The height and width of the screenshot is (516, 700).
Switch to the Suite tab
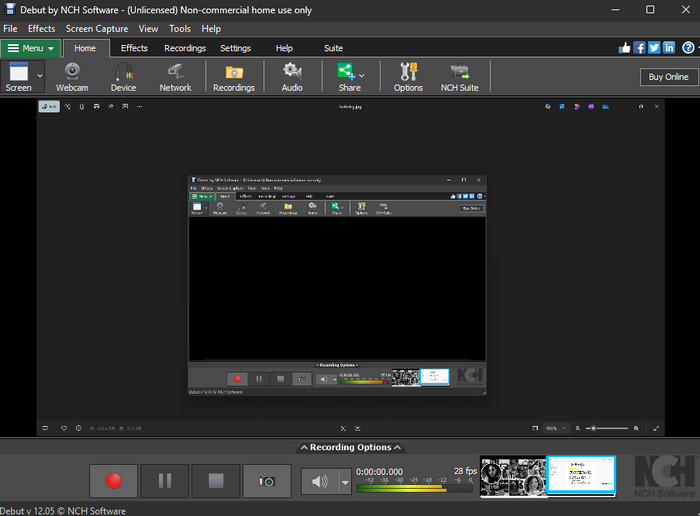point(333,48)
